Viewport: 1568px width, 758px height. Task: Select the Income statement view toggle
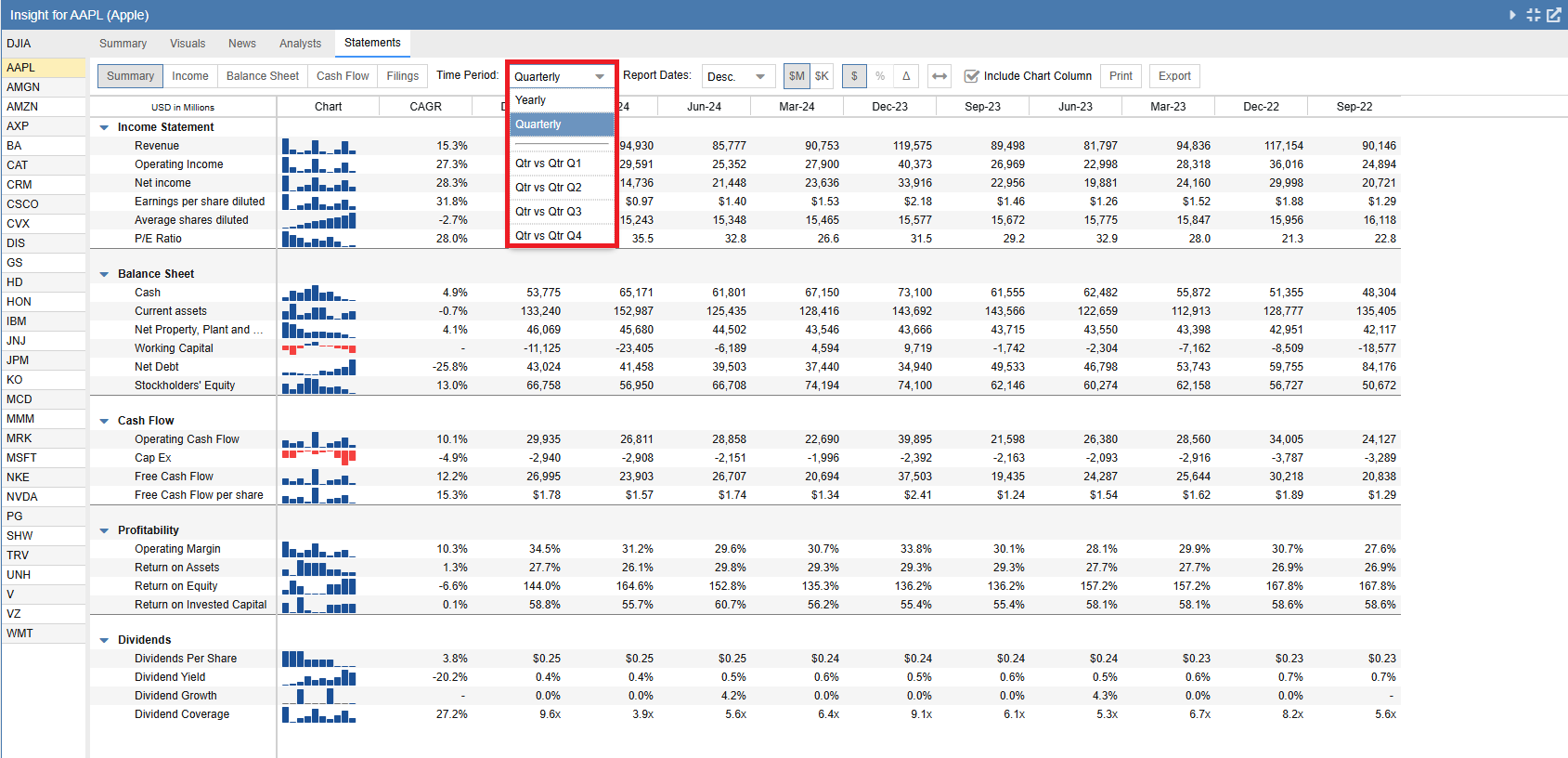point(190,76)
